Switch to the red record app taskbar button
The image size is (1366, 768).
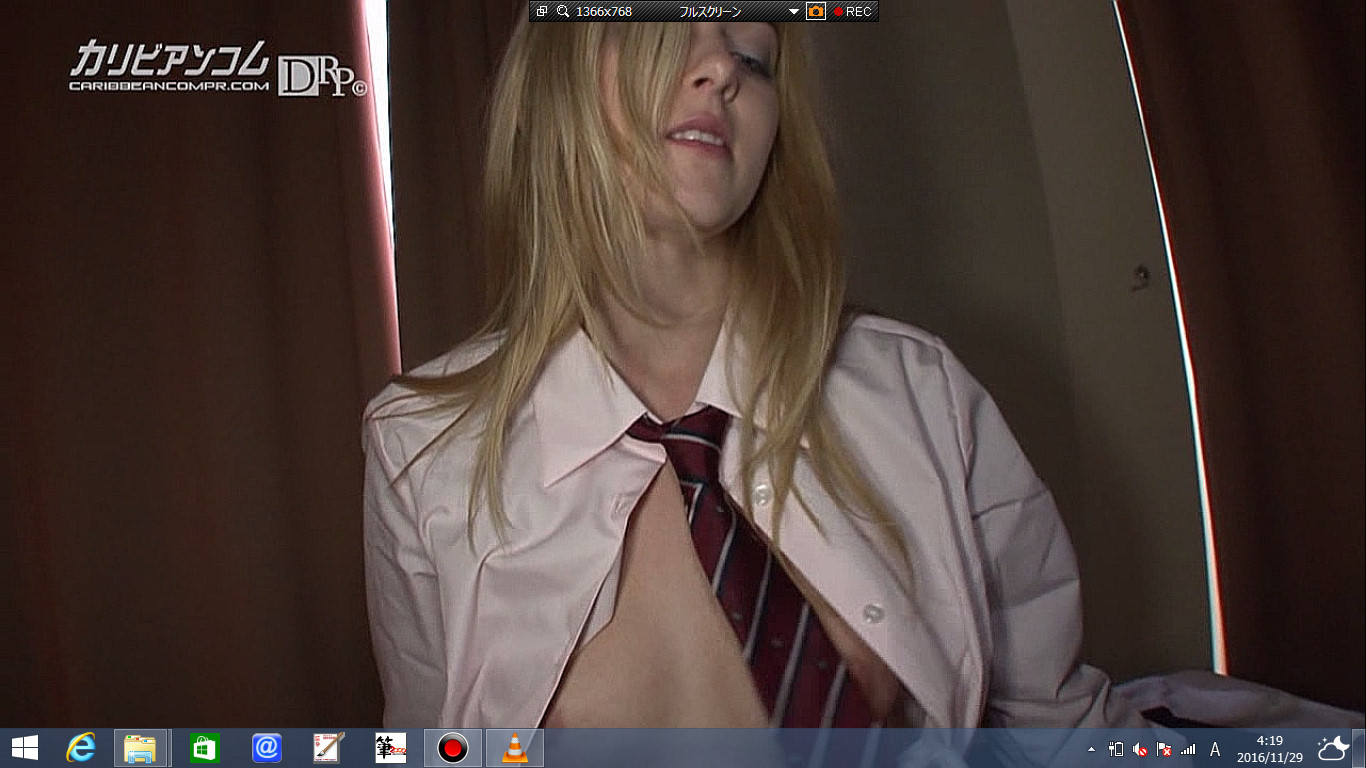(452, 747)
